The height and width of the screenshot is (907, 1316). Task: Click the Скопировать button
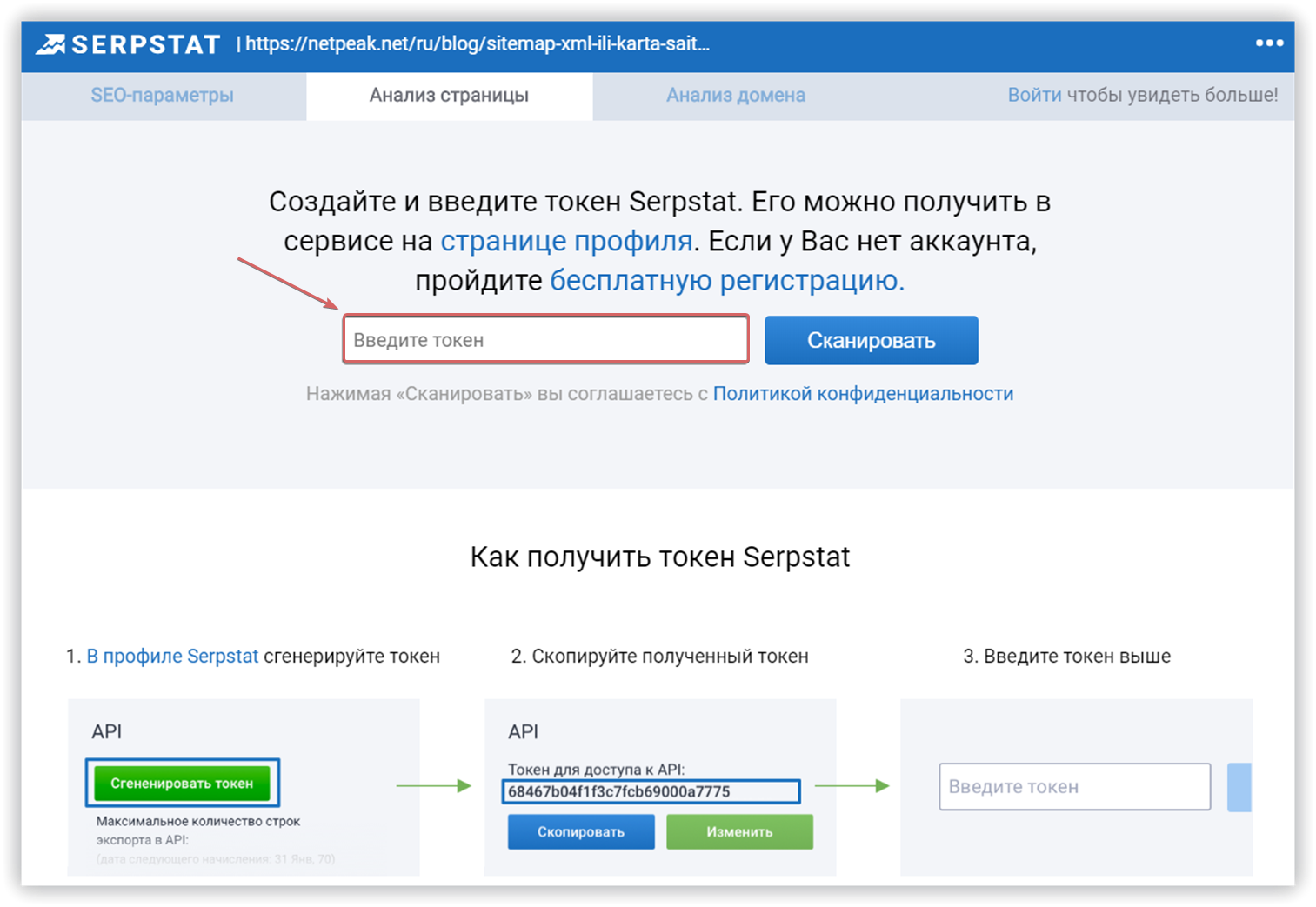(581, 832)
